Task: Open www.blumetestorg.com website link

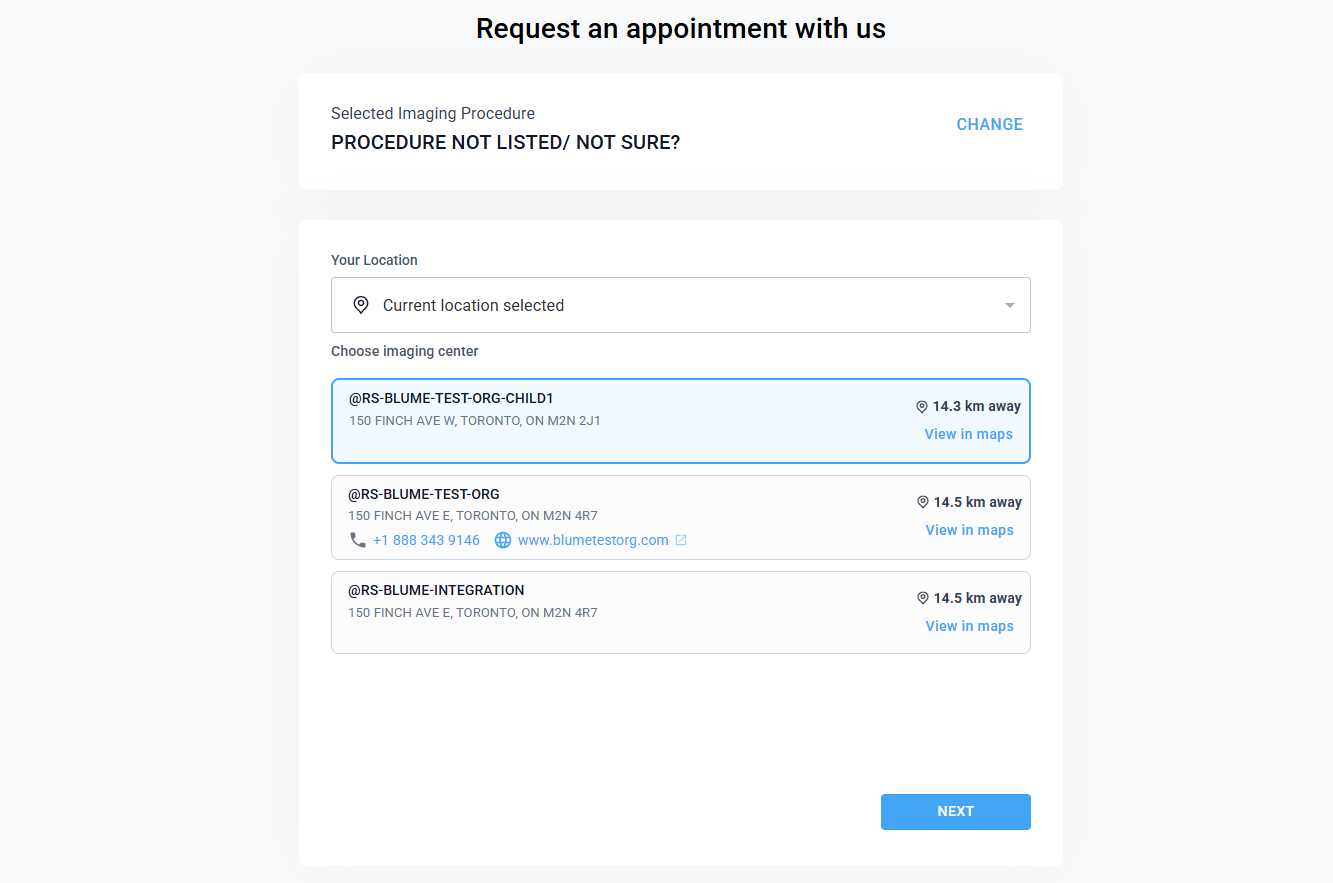Action: [593, 539]
